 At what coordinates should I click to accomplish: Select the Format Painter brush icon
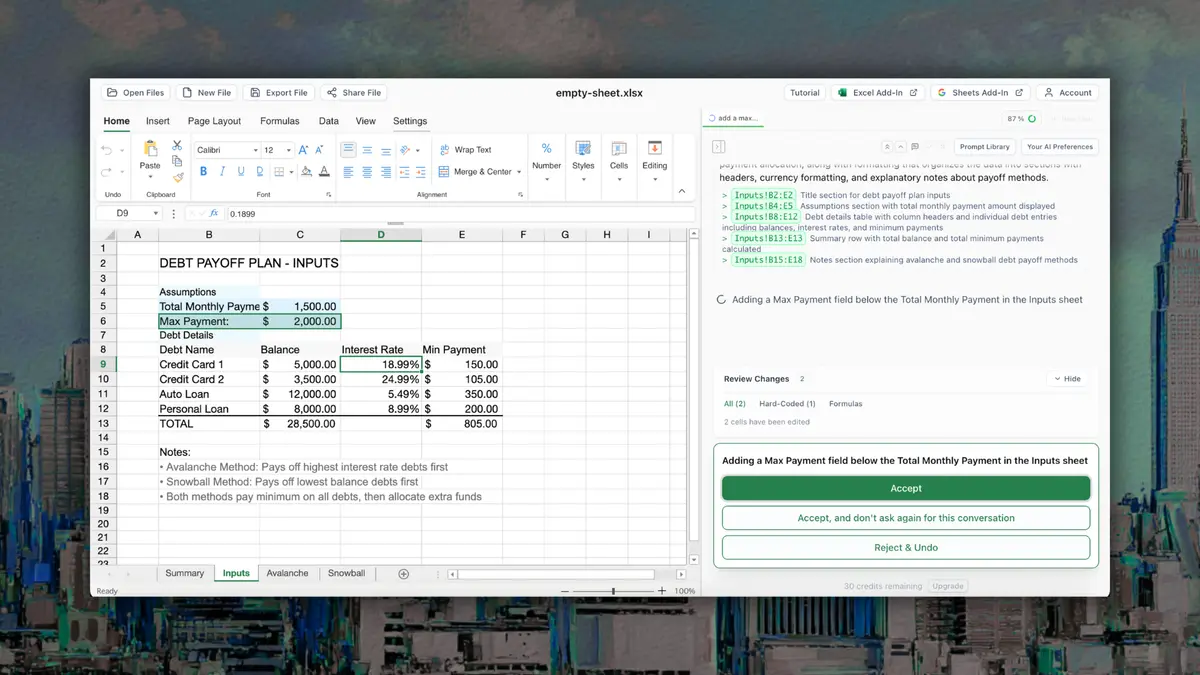(177, 177)
